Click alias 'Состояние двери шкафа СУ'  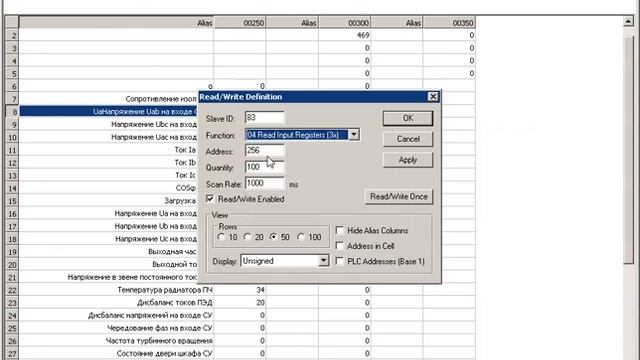(164, 353)
